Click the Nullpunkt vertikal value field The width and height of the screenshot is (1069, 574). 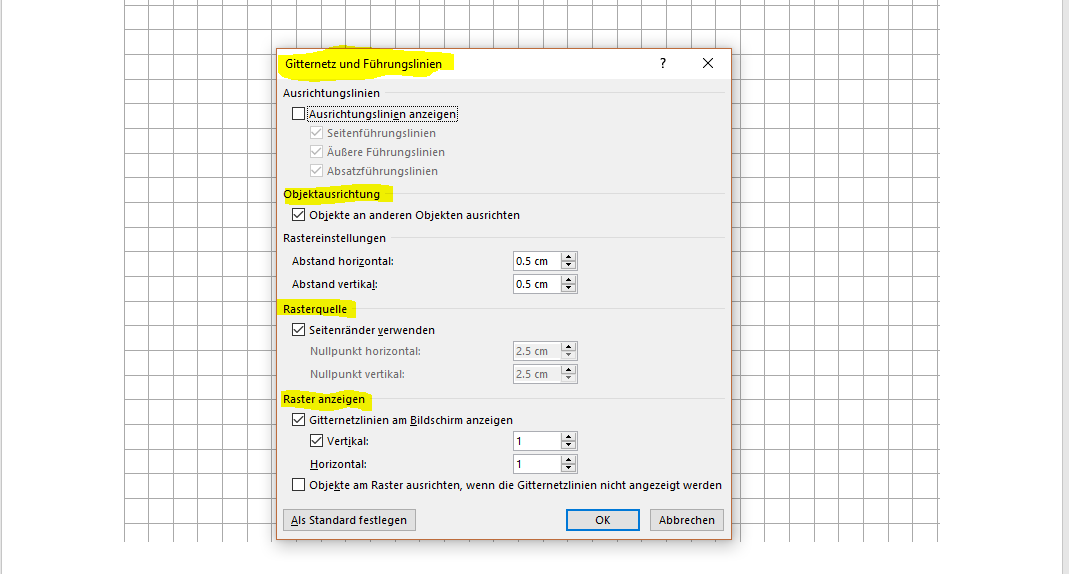coord(537,374)
